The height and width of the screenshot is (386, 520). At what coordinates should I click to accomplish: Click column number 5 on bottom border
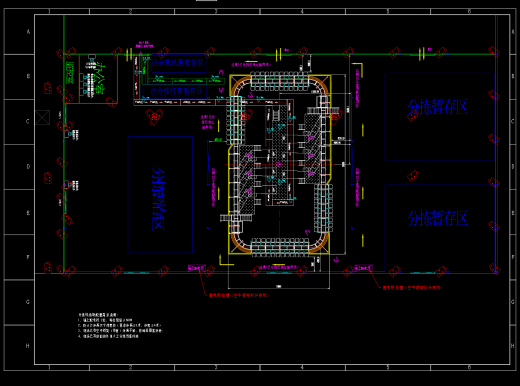point(388,367)
